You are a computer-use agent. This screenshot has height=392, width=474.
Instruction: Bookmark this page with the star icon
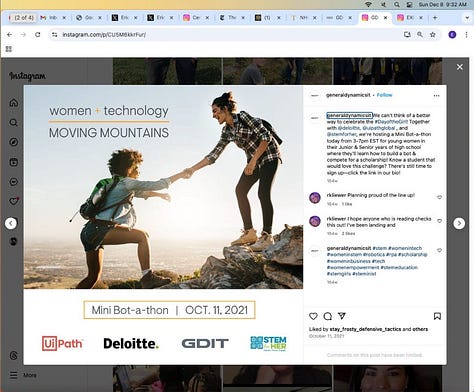[x=433, y=34]
